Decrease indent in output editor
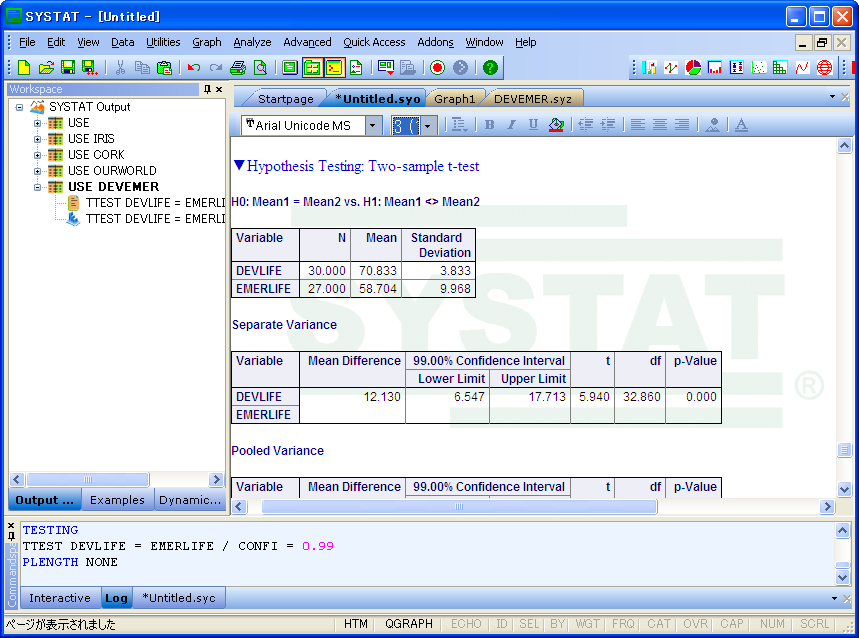The height and width of the screenshot is (638, 859). point(586,125)
